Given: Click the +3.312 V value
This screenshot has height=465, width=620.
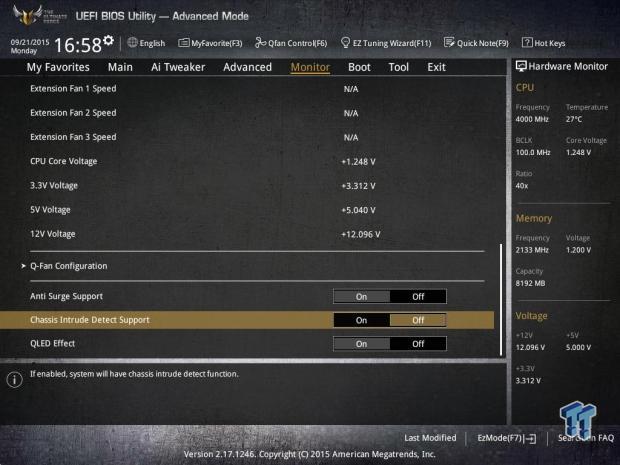Looking at the screenshot, I should click(x=358, y=186).
